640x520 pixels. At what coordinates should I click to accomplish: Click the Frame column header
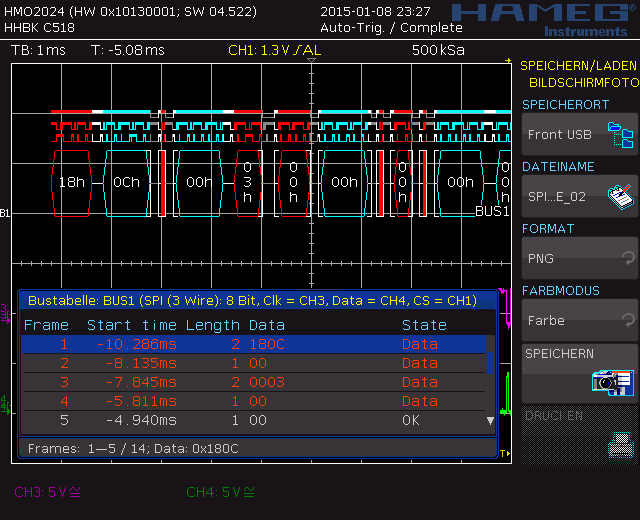(46, 325)
